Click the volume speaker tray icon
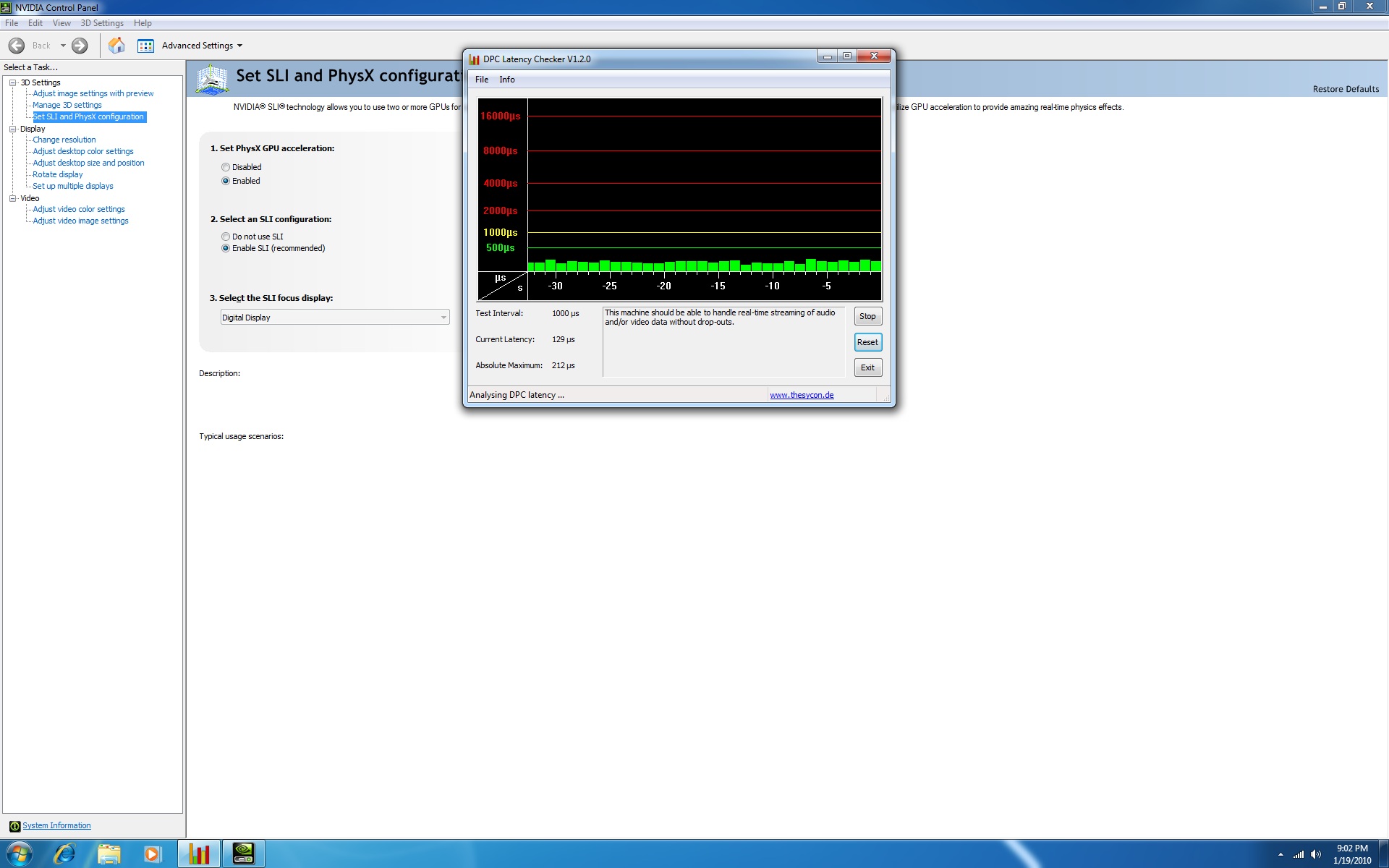Screen dimensions: 1389x868 coord(1316,854)
